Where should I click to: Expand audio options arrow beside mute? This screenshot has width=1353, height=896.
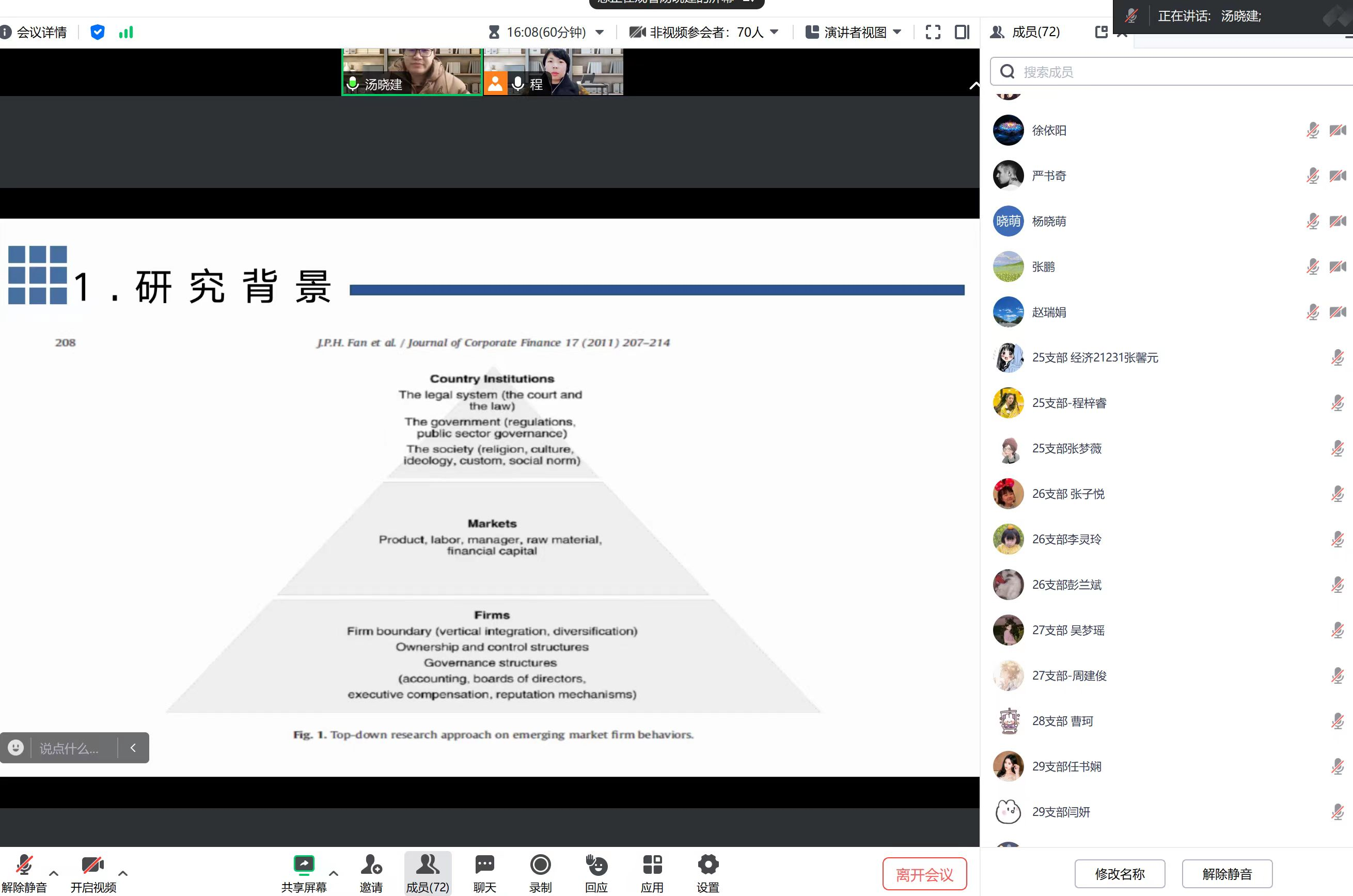(x=54, y=873)
